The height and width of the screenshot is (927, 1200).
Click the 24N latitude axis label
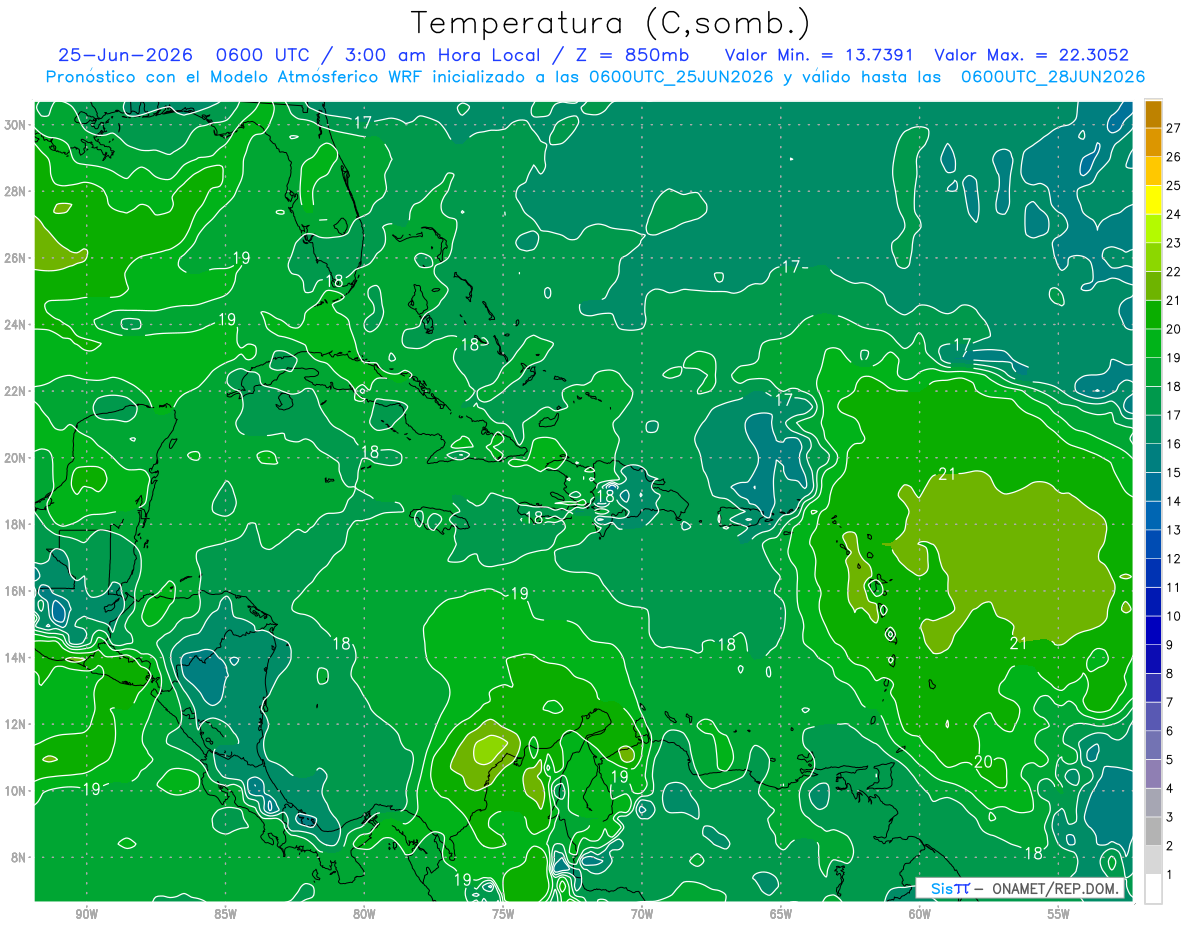[15, 325]
